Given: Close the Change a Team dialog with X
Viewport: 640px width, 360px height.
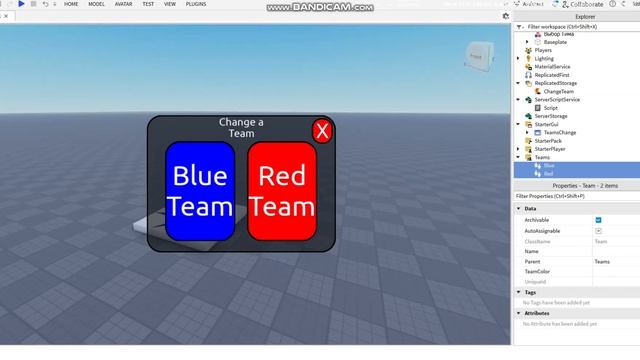Looking at the screenshot, I should coord(322,131).
